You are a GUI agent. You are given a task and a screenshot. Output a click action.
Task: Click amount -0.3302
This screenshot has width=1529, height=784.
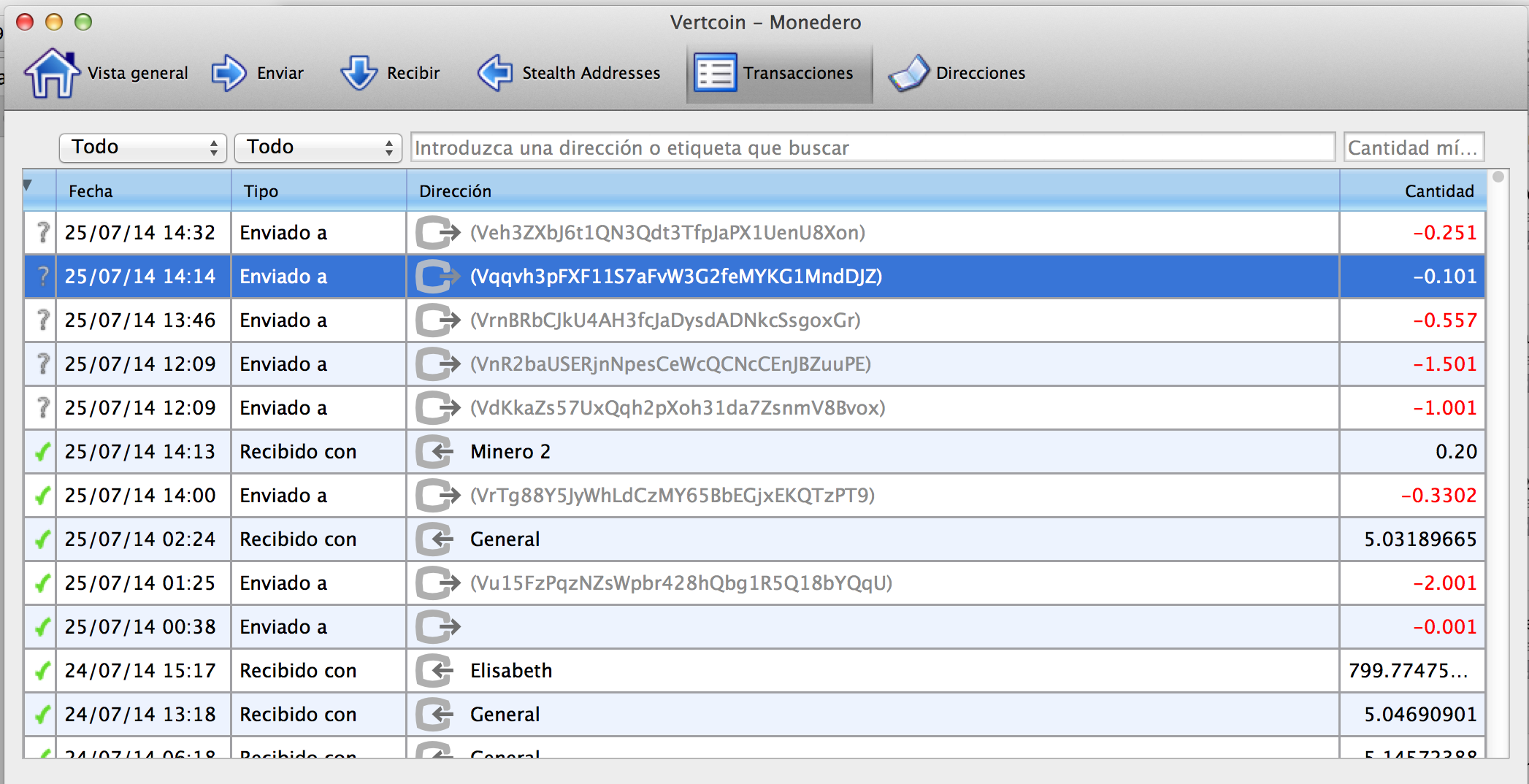tap(1439, 496)
